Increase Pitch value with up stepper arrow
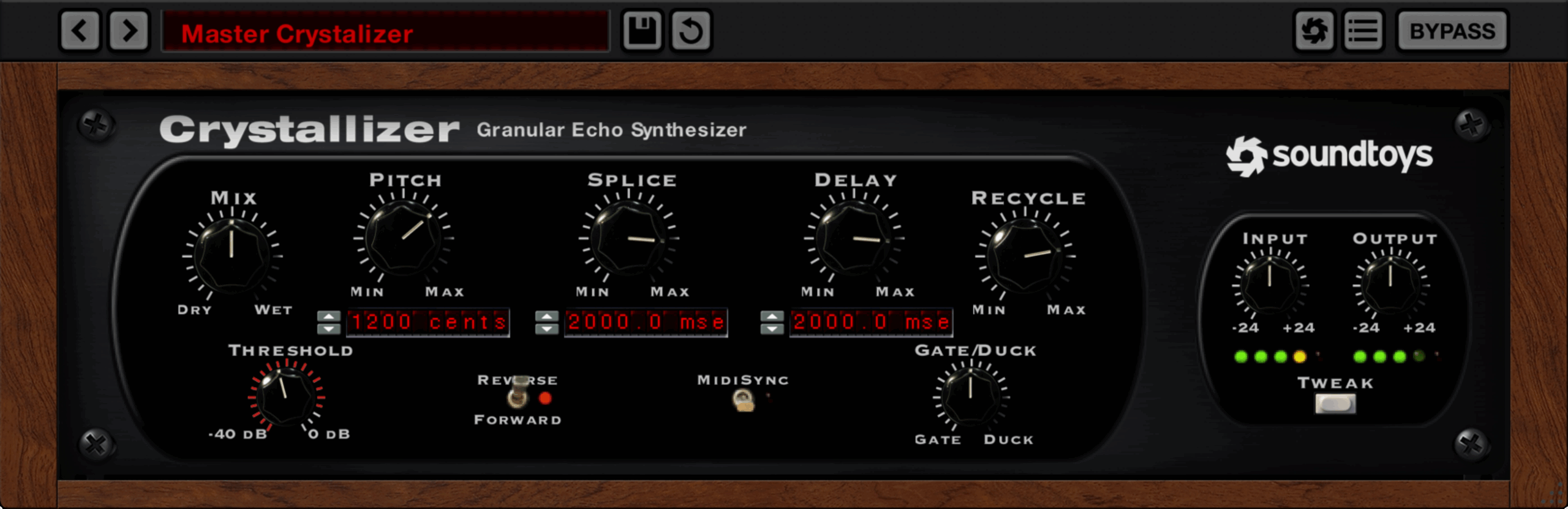This screenshot has width=1568, height=509. click(x=329, y=316)
